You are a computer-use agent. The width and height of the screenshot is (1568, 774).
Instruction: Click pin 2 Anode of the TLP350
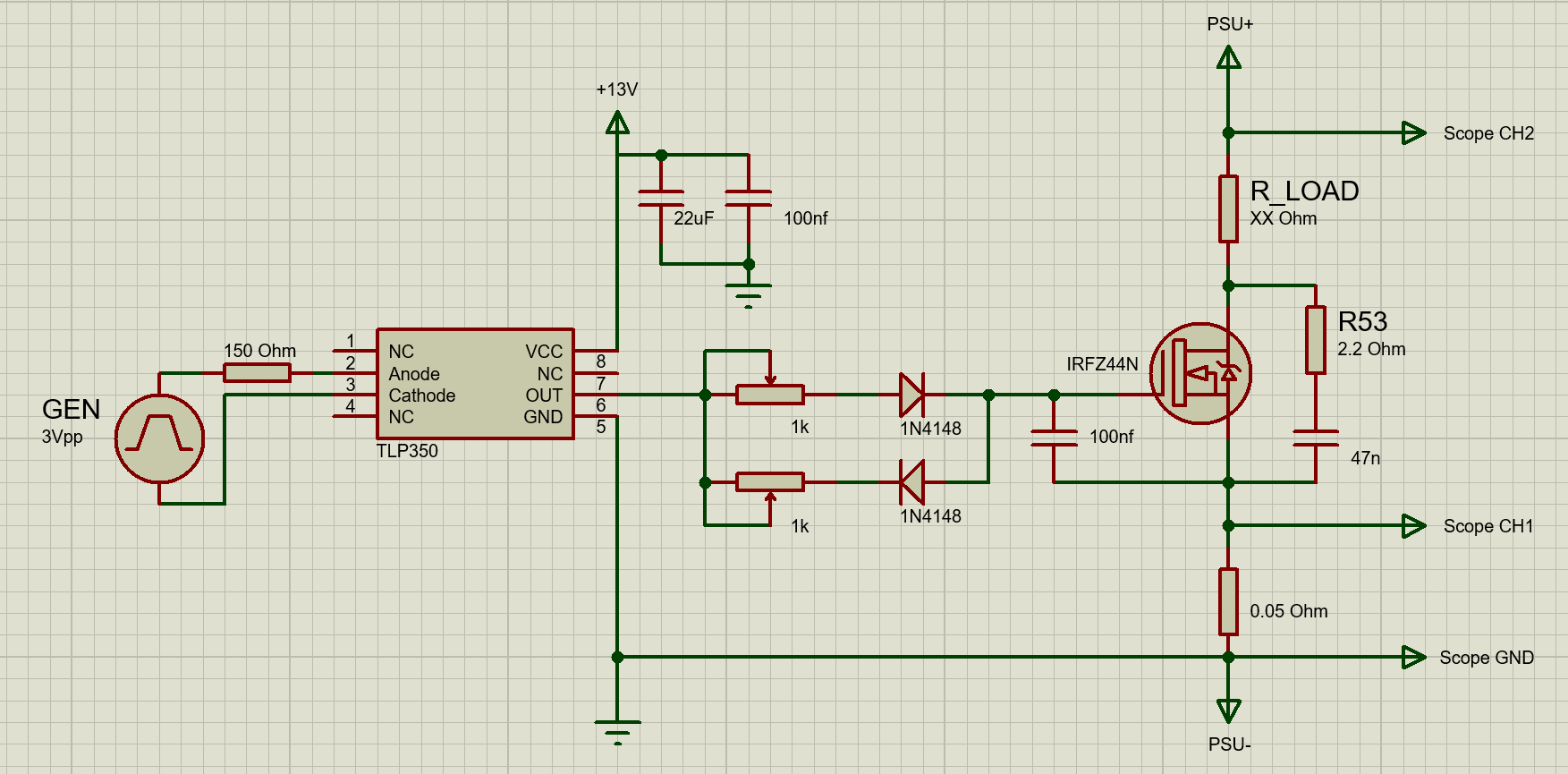click(355, 373)
